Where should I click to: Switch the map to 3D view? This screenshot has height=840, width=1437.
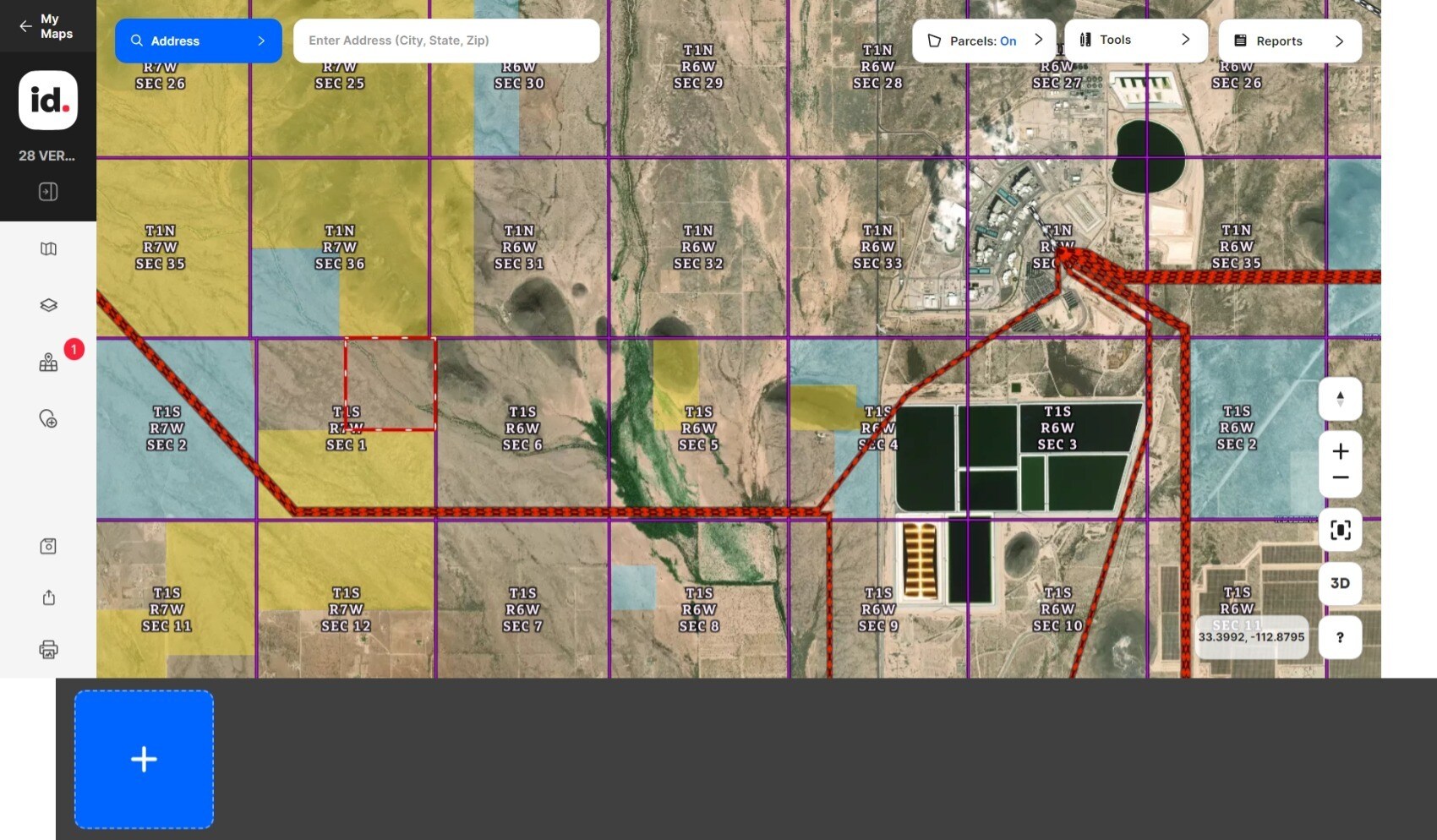point(1339,583)
